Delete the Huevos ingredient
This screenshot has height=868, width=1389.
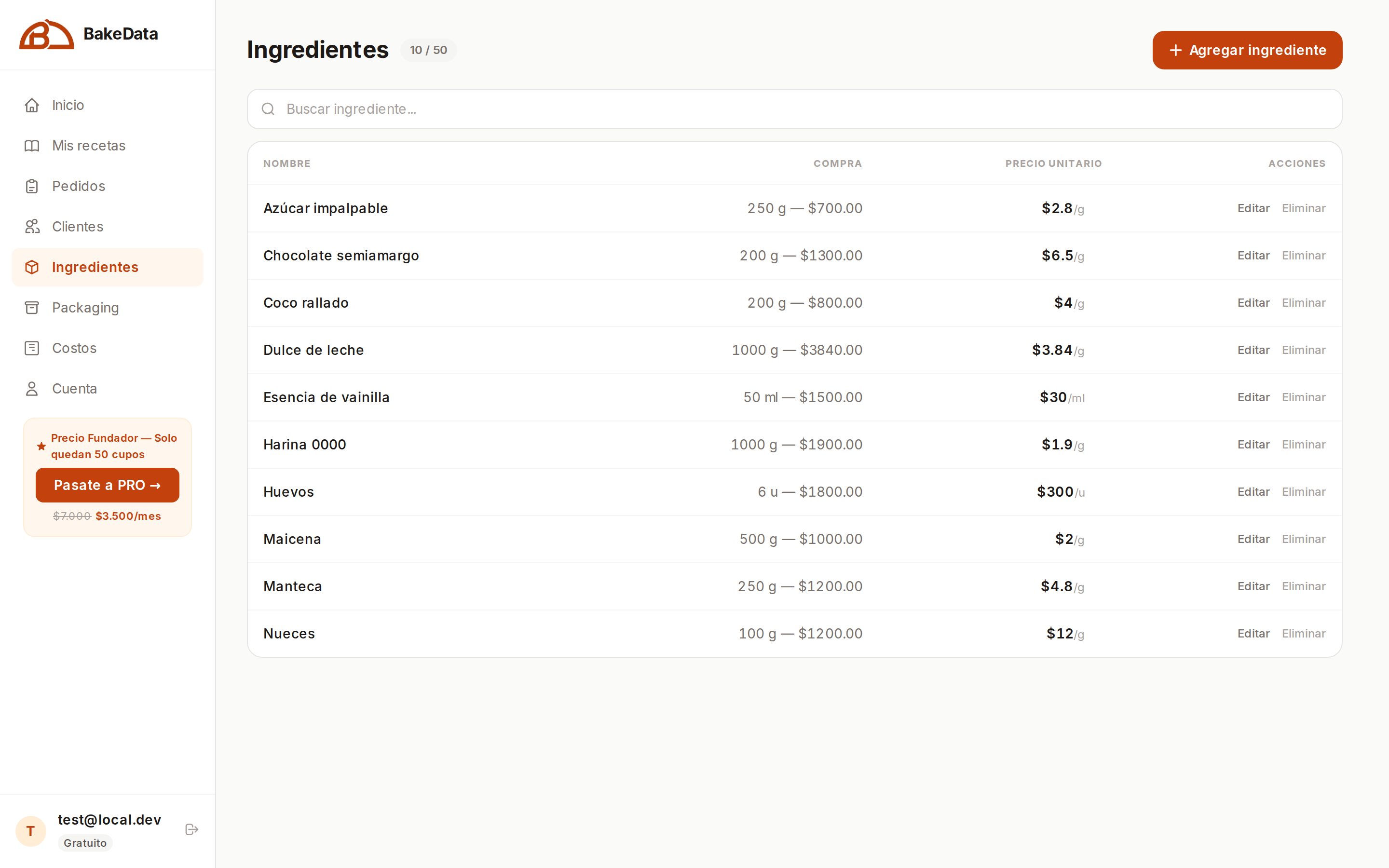1304,492
